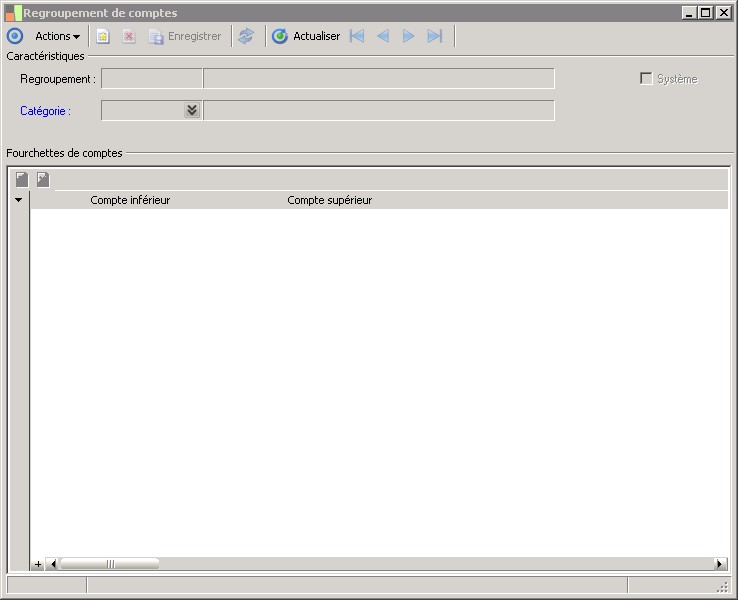Click the Catégorie blue label link
This screenshot has height=600, width=738.
45,111
